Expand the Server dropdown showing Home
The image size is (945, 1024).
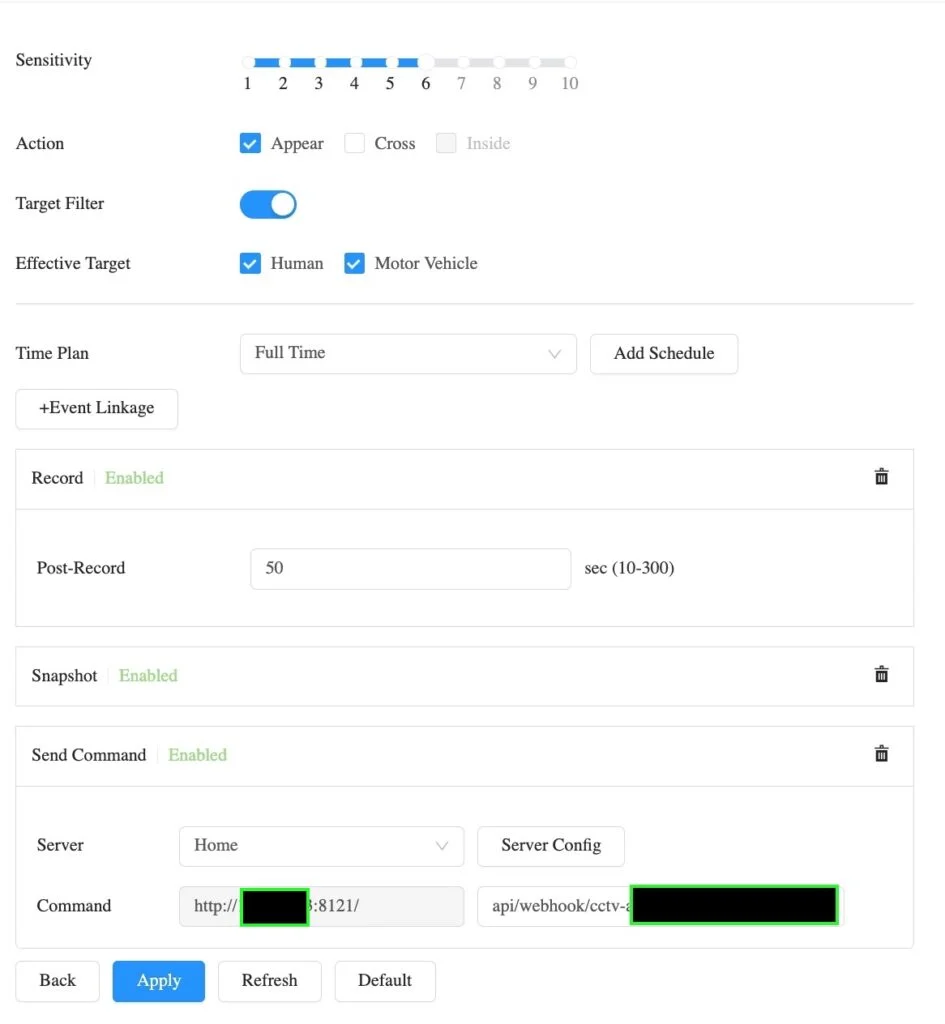tap(321, 846)
